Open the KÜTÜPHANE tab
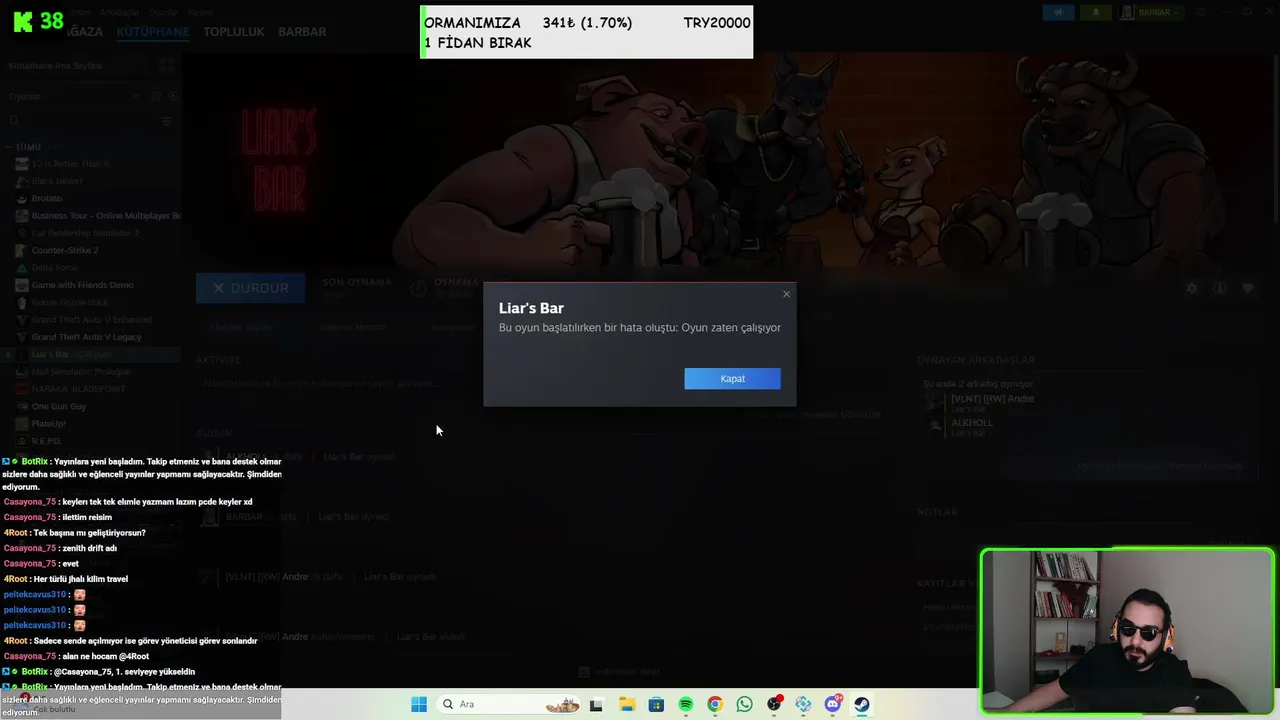This screenshot has width=1280, height=720. 152,32
